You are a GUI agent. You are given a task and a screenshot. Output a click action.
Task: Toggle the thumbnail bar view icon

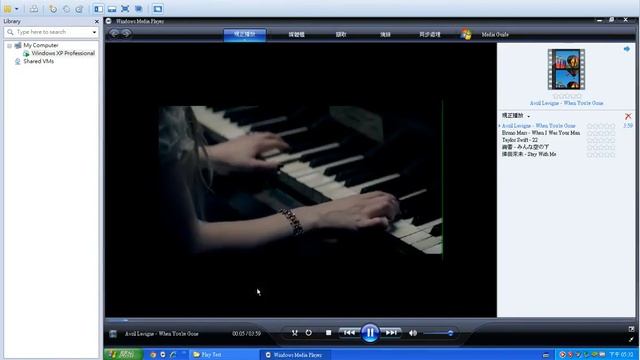112,9
